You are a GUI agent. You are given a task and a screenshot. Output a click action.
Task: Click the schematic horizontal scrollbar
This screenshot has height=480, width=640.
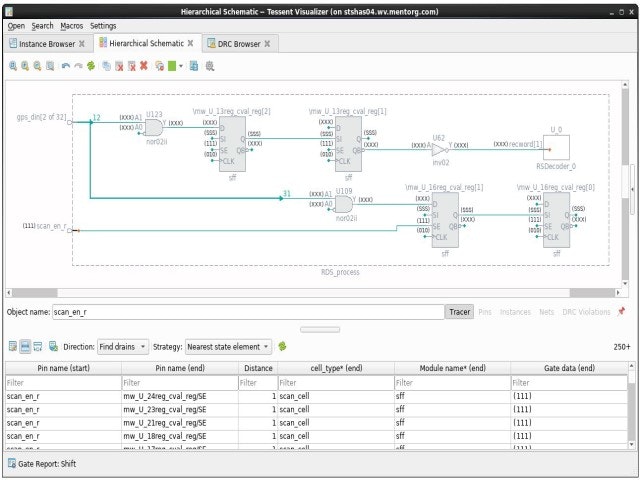click(x=313, y=293)
